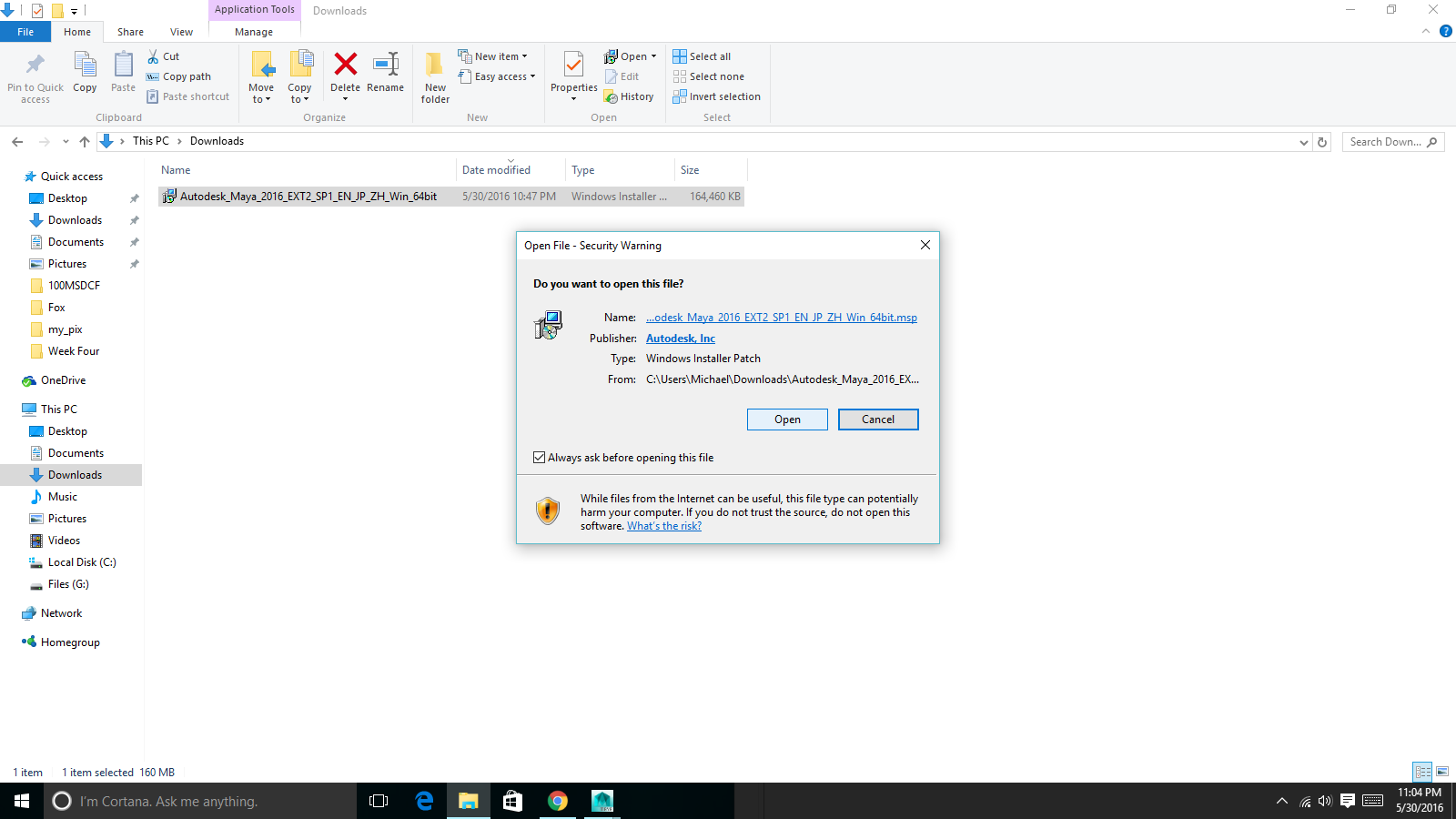
Task: Open Week Four folder in Quick access
Action: pos(74,351)
